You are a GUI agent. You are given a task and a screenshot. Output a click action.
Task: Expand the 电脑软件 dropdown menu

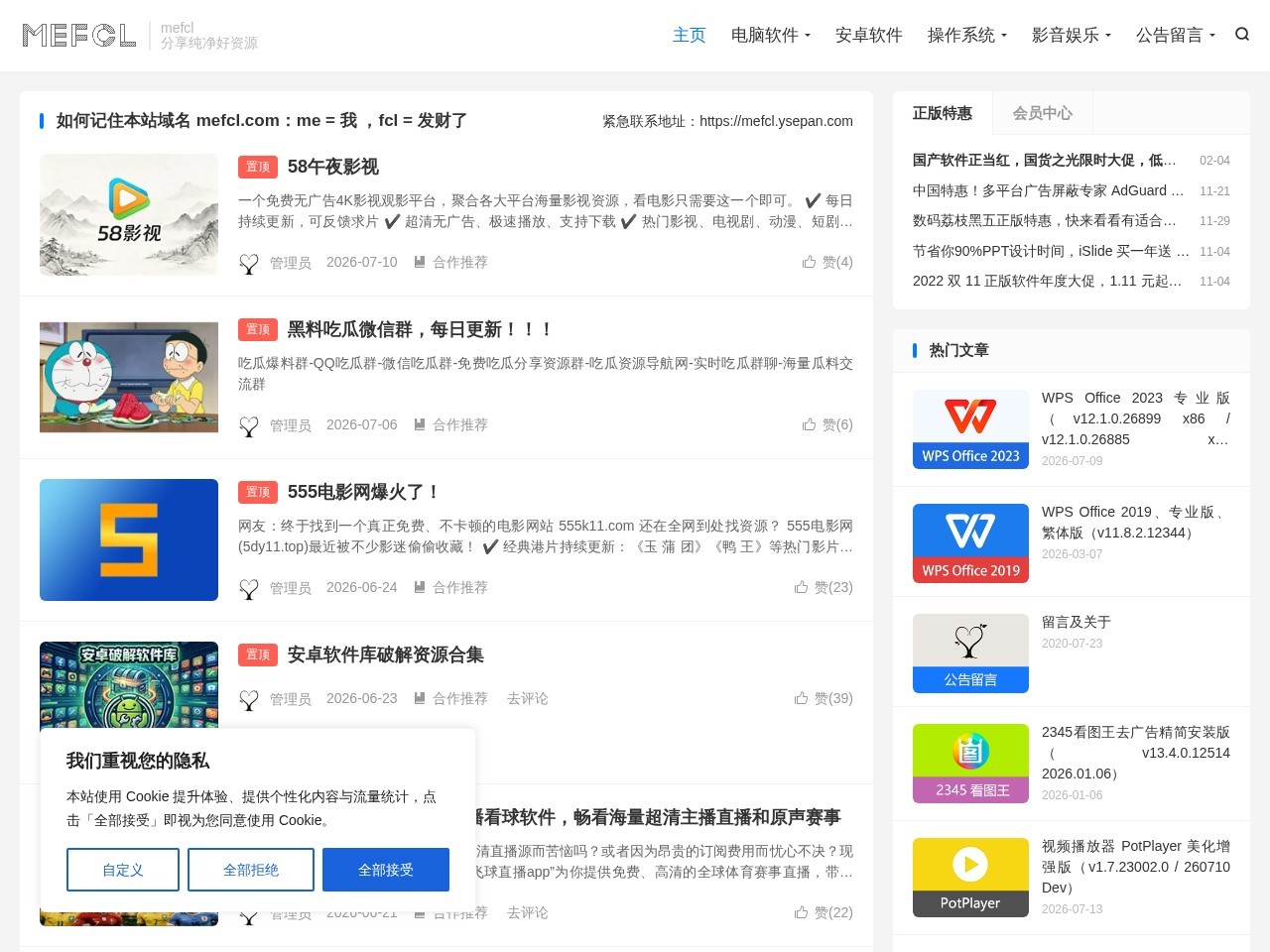click(x=771, y=35)
